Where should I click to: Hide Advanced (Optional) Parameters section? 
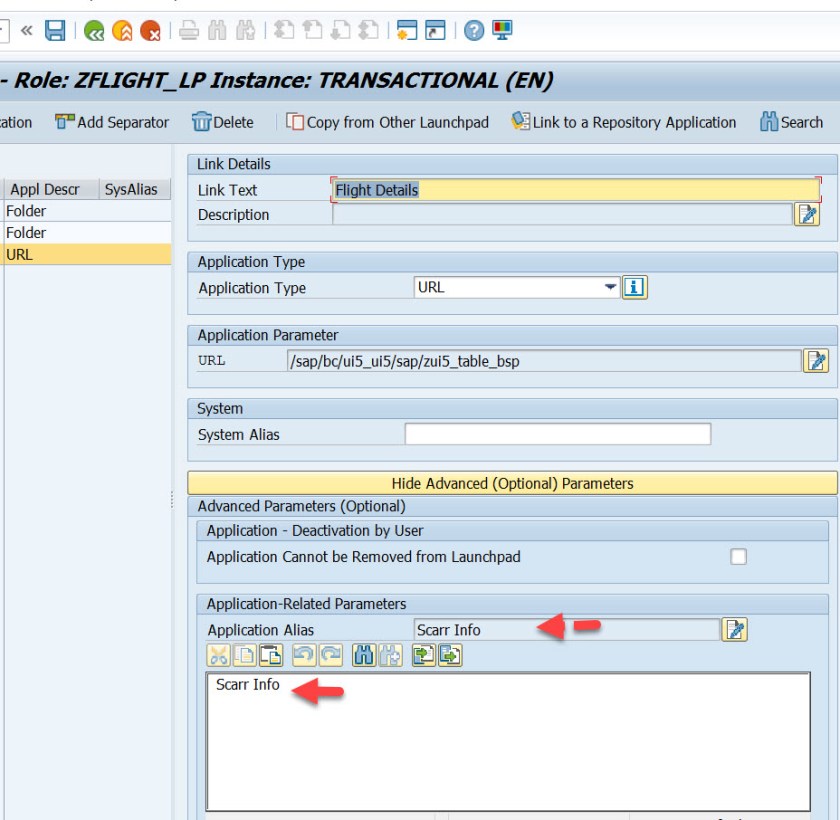pyautogui.click(x=512, y=483)
